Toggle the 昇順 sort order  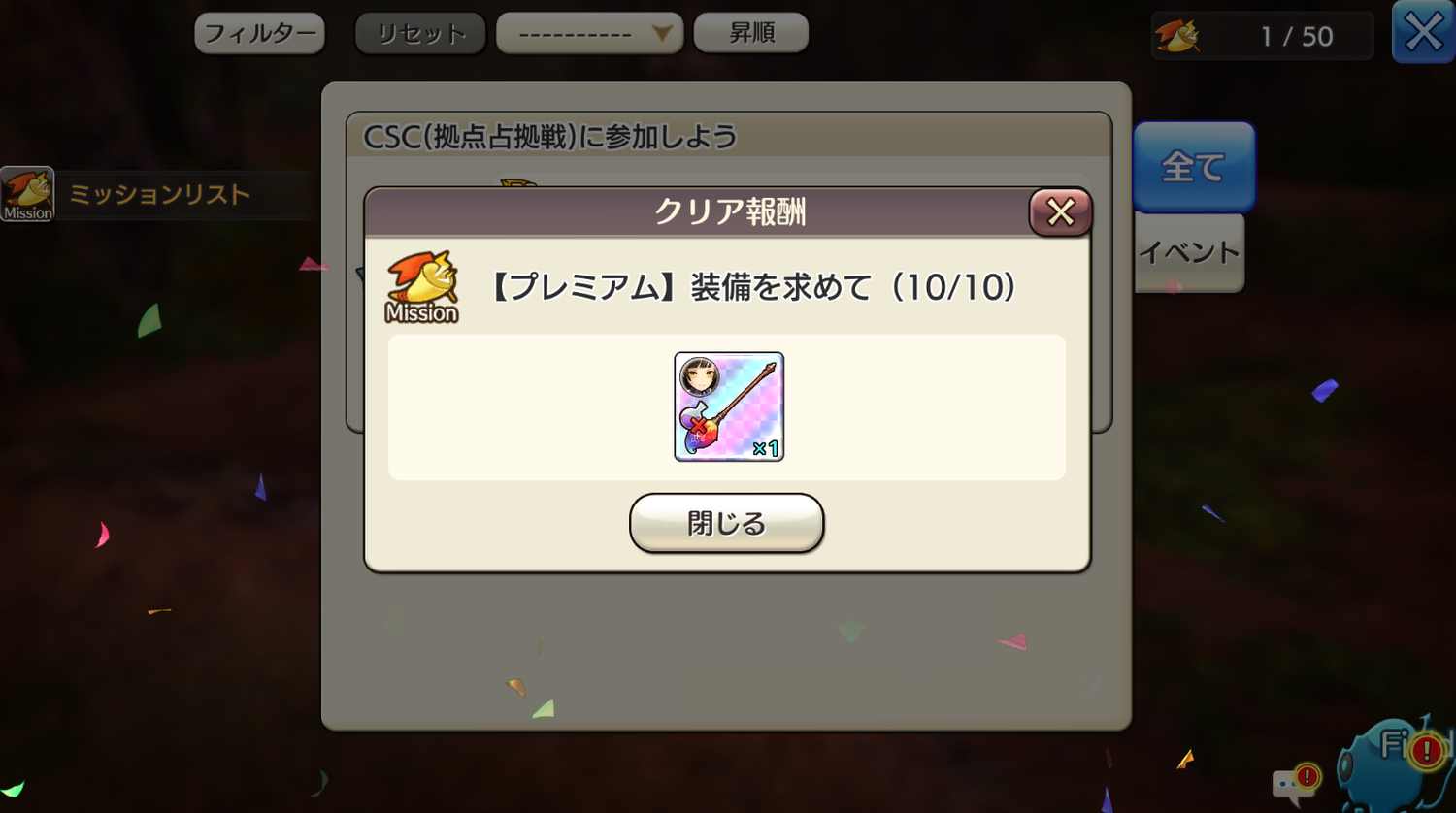point(751,33)
